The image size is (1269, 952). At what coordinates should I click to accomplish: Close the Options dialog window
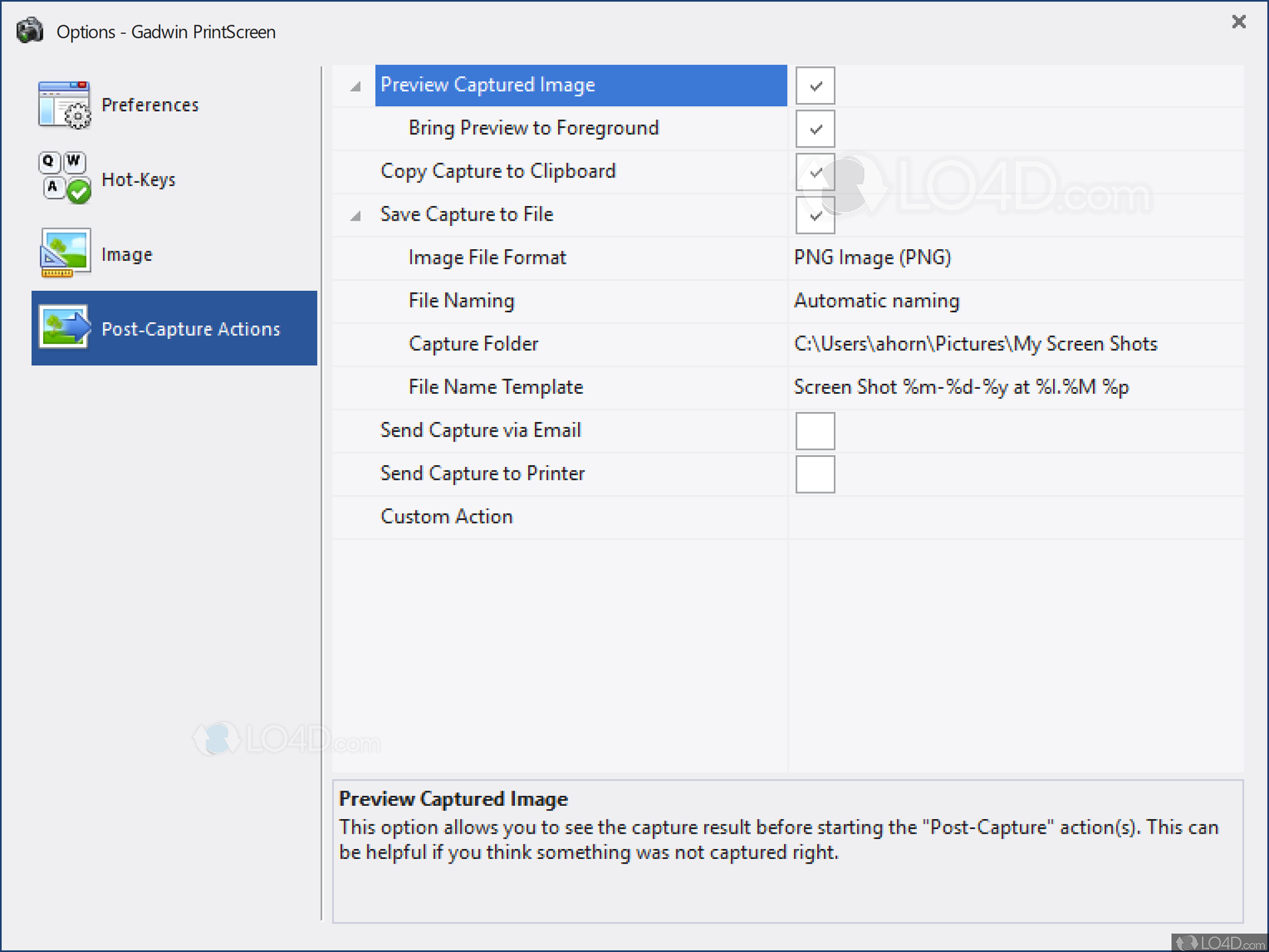coord(1238,22)
